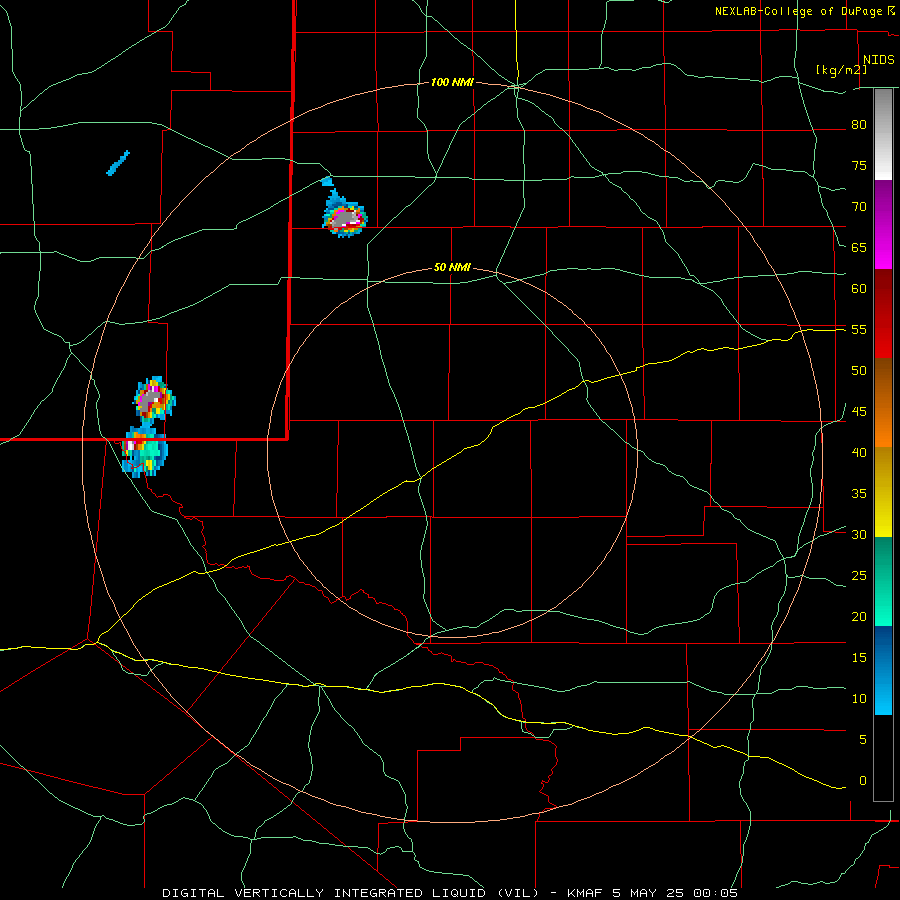Click the 50 NMI range ring label
The image size is (900, 900).
tap(452, 267)
